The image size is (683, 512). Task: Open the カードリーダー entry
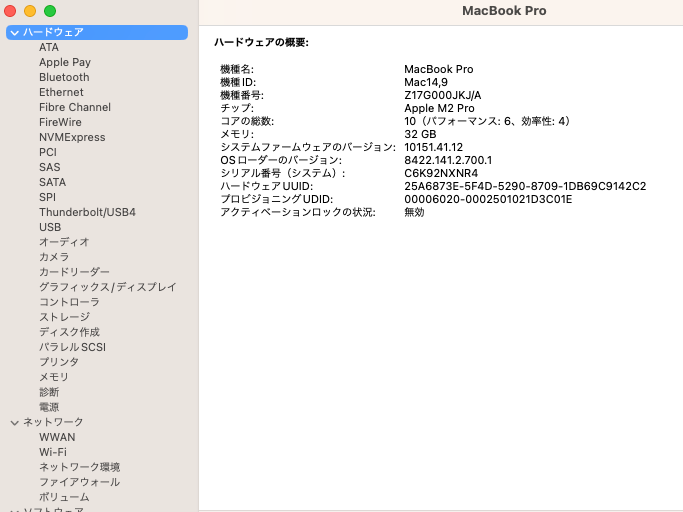74,272
